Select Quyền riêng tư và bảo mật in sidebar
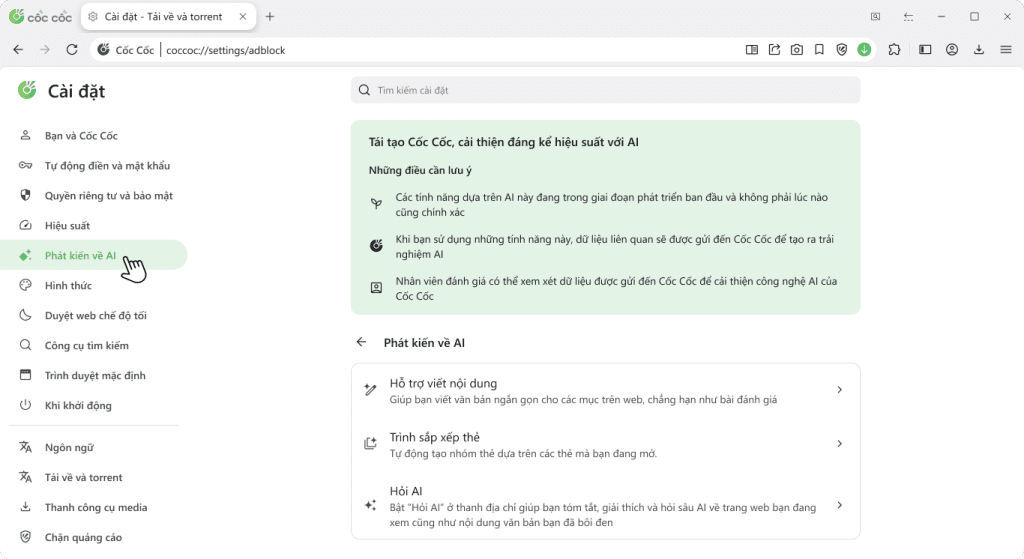Screen dimensions: 1024x559 pyautogui.click(x=108, y=196)
